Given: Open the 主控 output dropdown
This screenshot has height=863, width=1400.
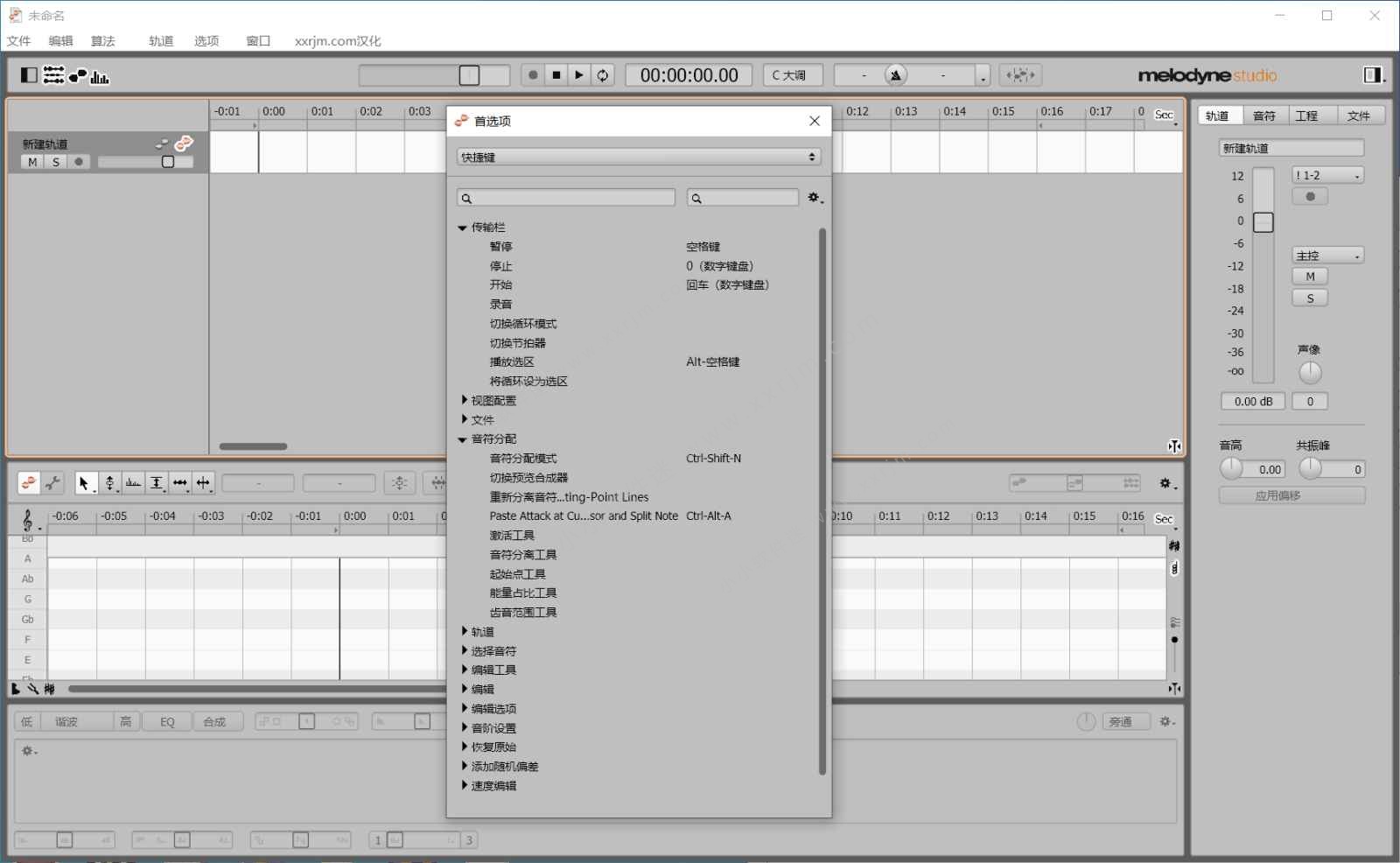Looking at the screenshot, I should tap(1328, 256).
